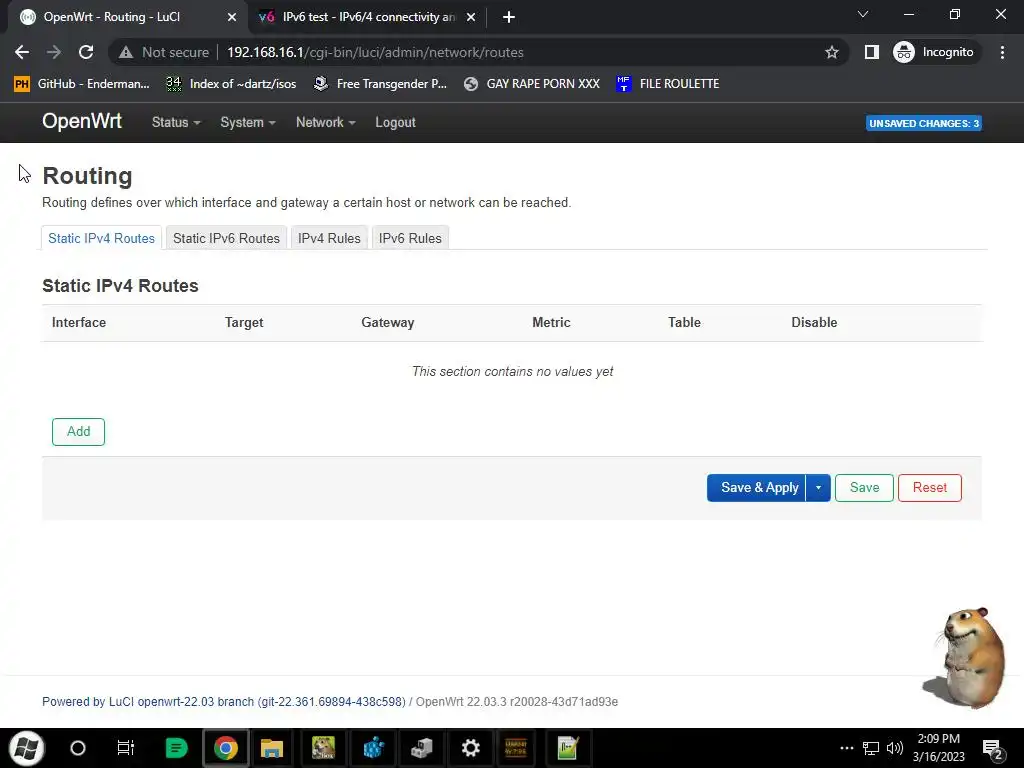
Task: View the Unsaved Changes: 3 badge
Action: tap(923, 123)
